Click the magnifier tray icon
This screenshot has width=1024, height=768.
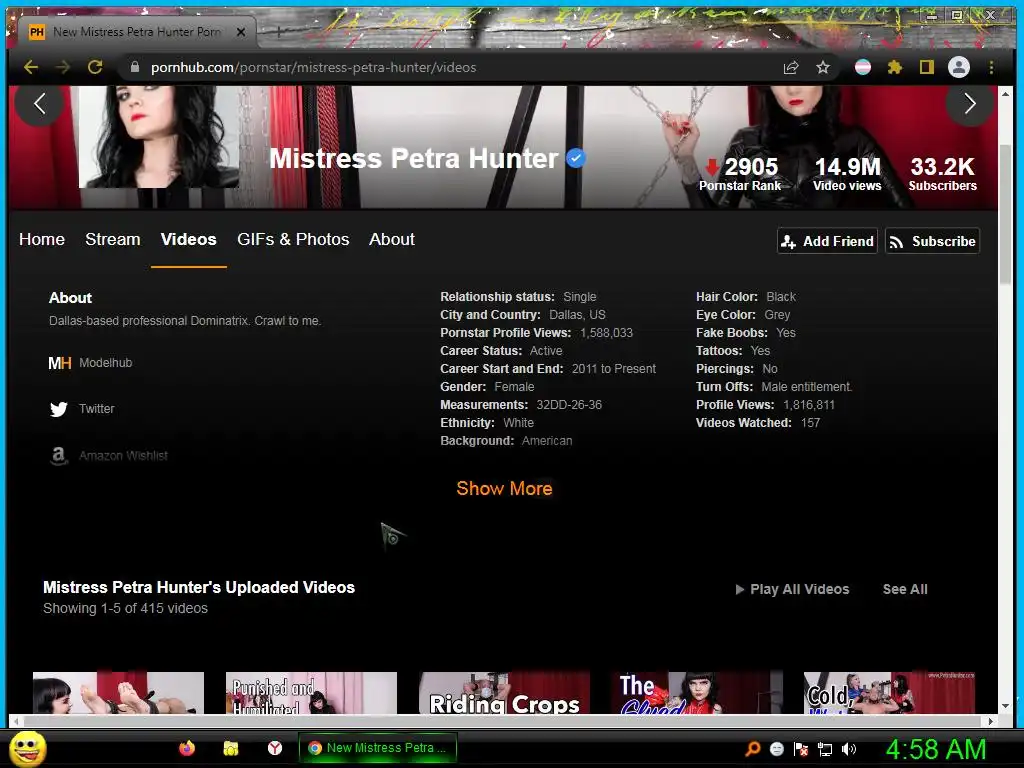coord(752,749)
